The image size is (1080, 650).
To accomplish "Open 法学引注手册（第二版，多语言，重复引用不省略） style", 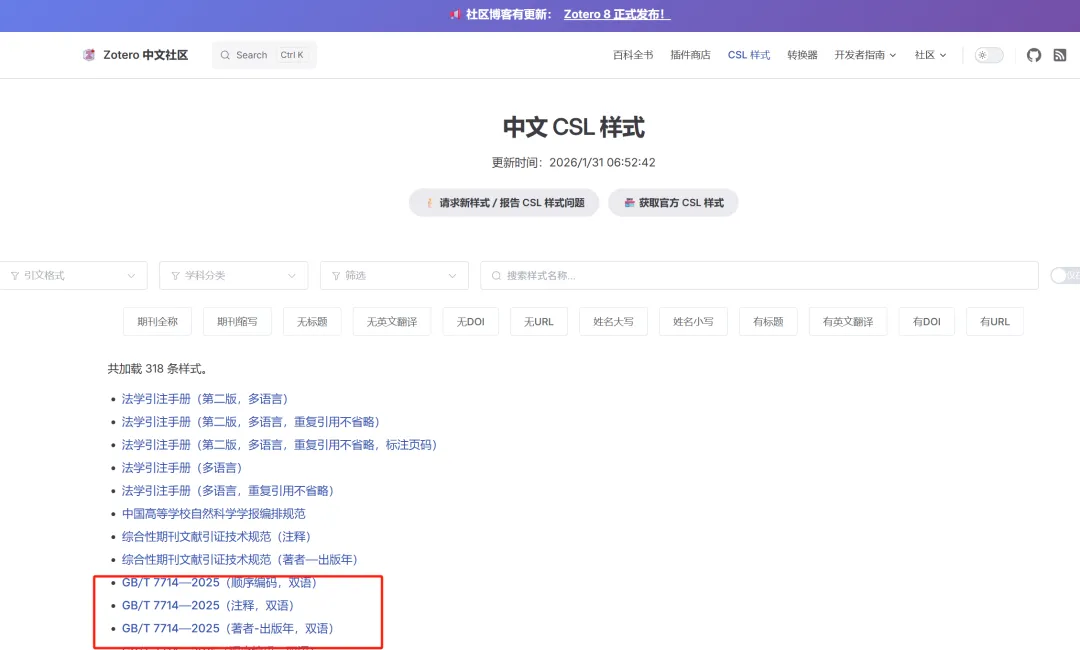I will pos(251,421).
